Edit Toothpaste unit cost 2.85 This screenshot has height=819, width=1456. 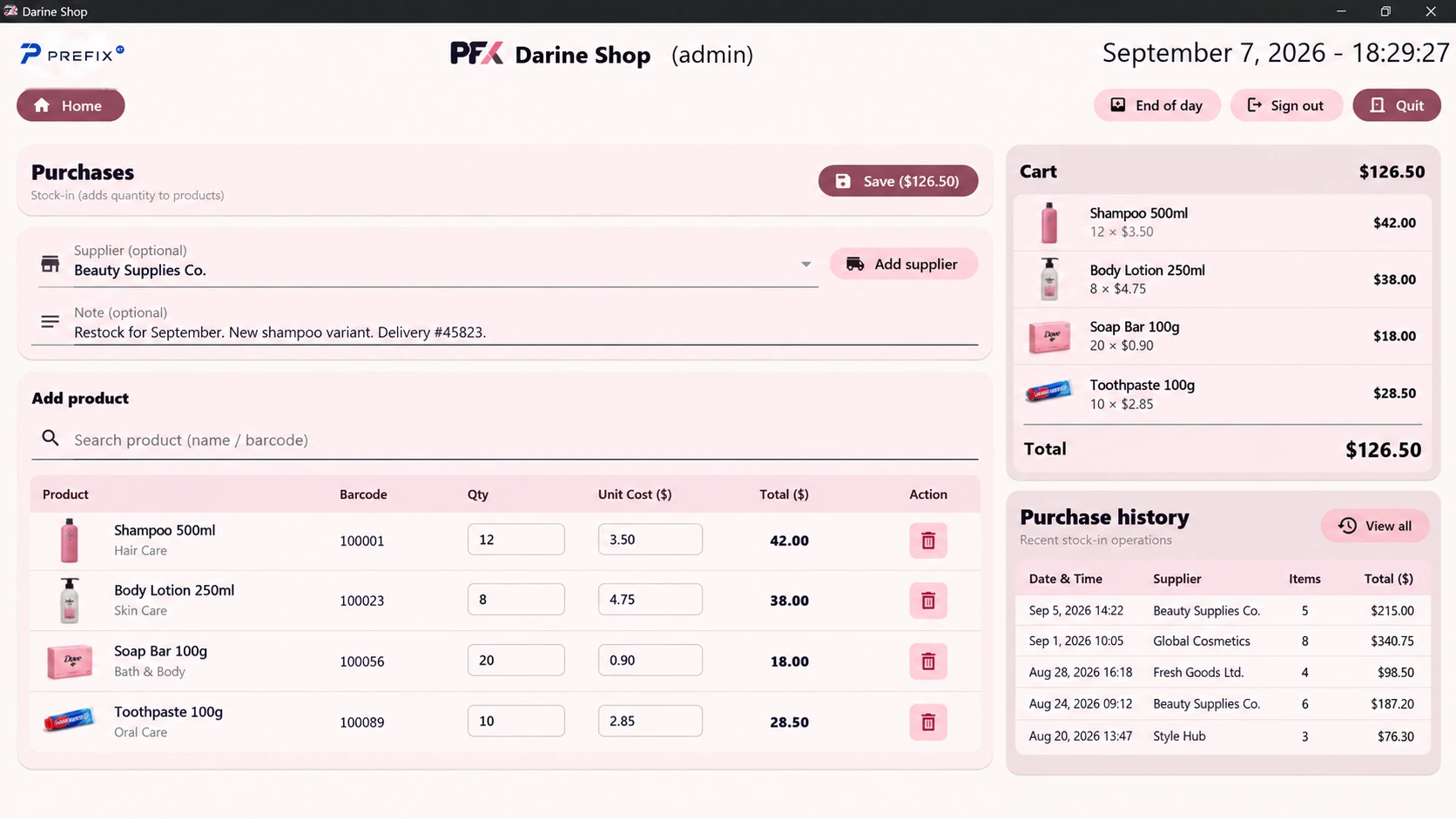(650, 721)
